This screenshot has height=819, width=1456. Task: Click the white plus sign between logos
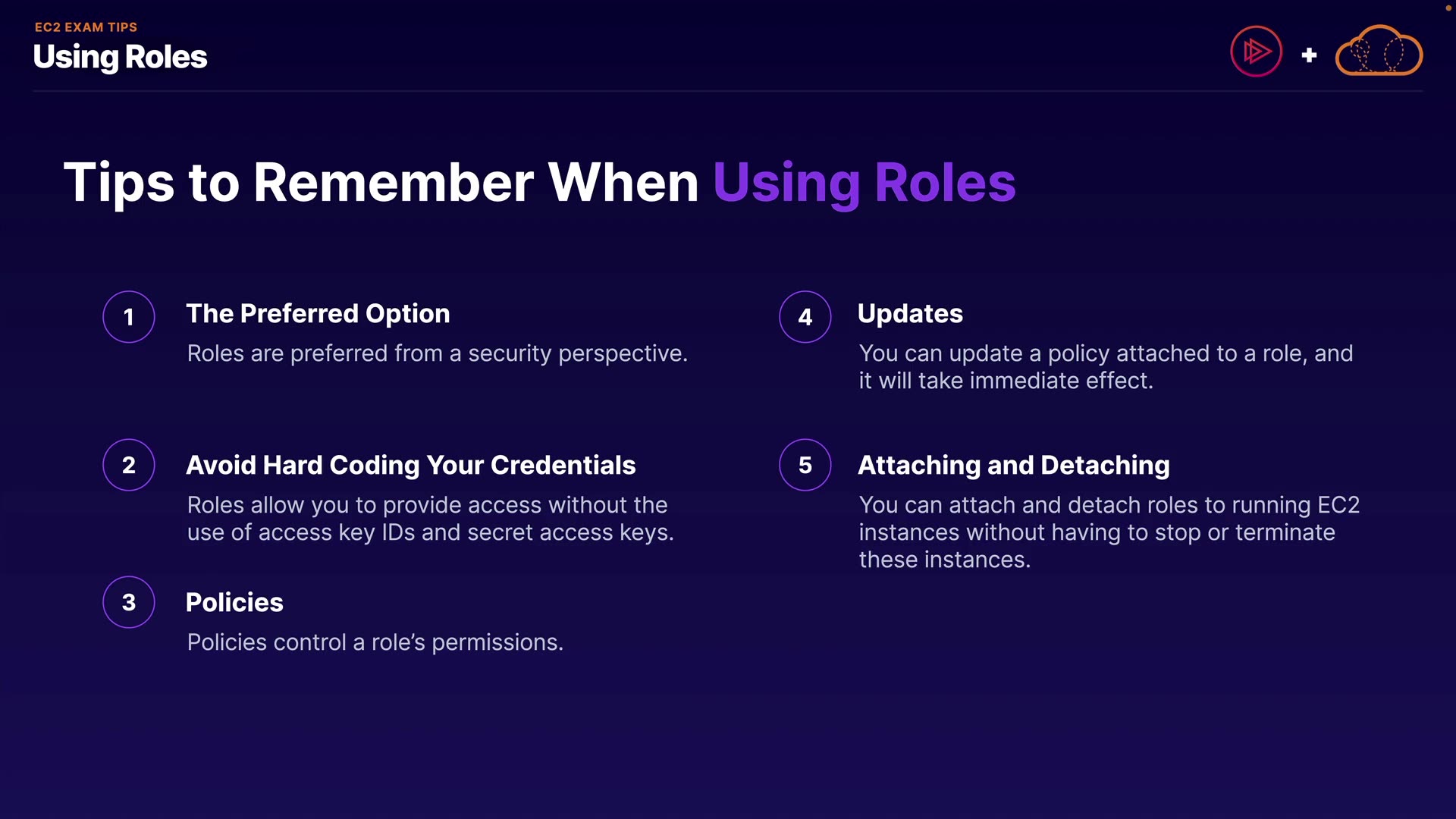[x=1309, y=55]
